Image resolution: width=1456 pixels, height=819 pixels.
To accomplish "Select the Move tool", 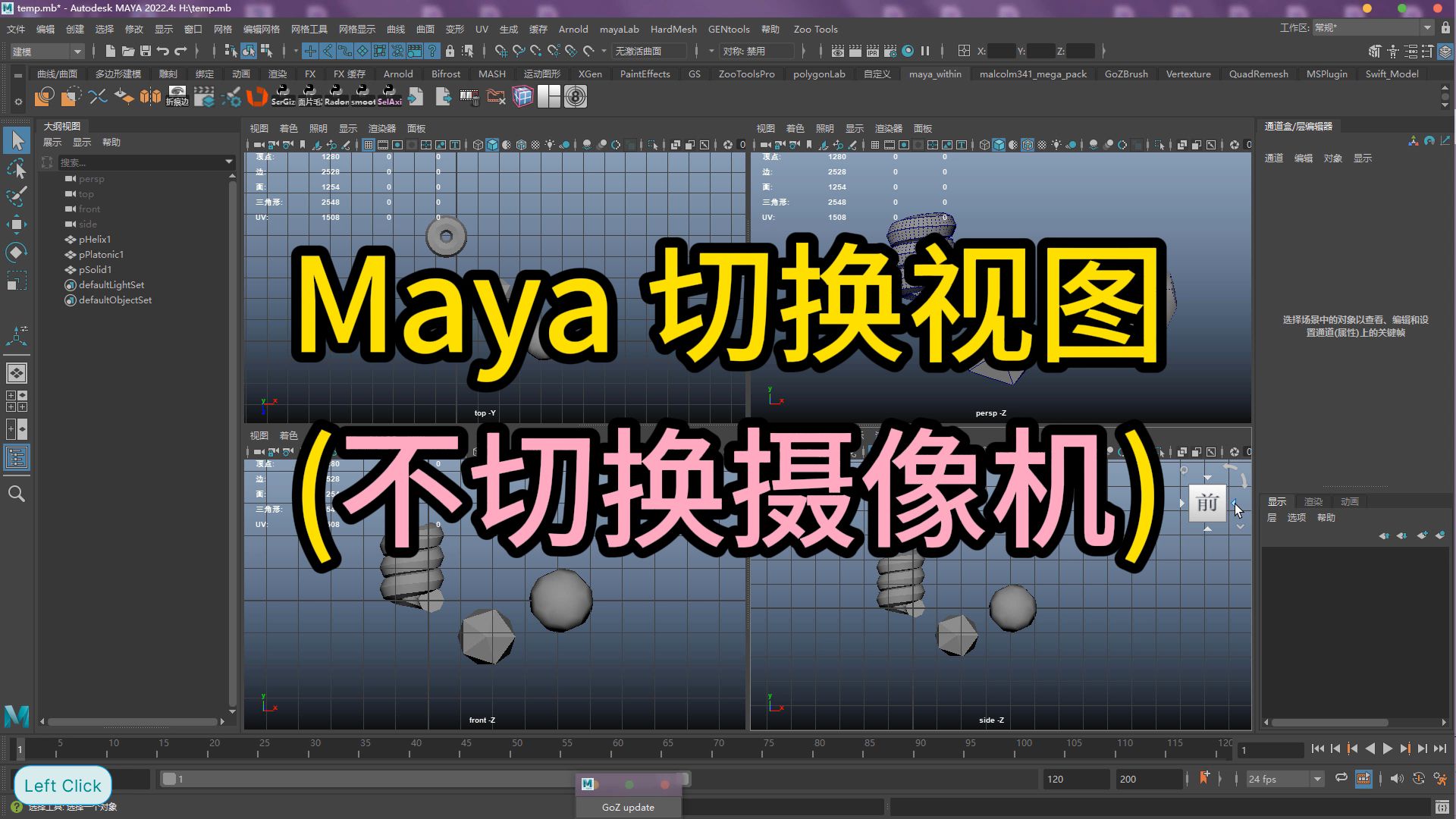I will pyautogui.click(x=17, y=224).
